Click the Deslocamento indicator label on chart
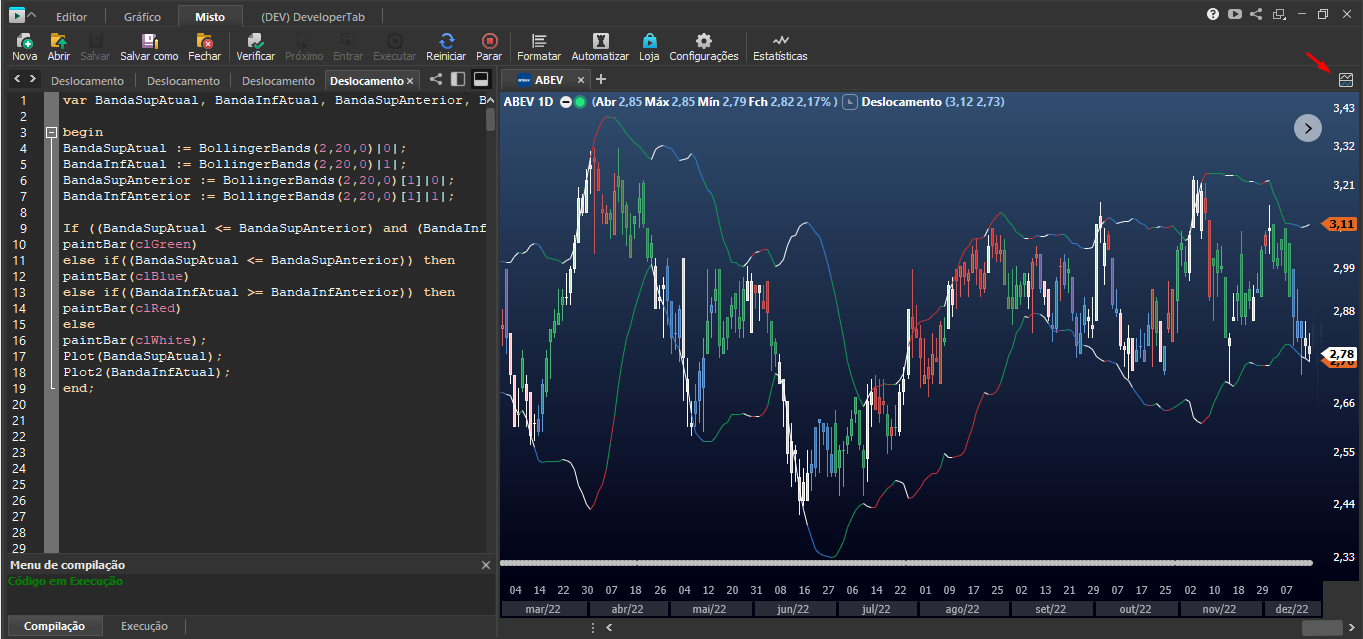The image size is (1363, 639). pos(901,102)
